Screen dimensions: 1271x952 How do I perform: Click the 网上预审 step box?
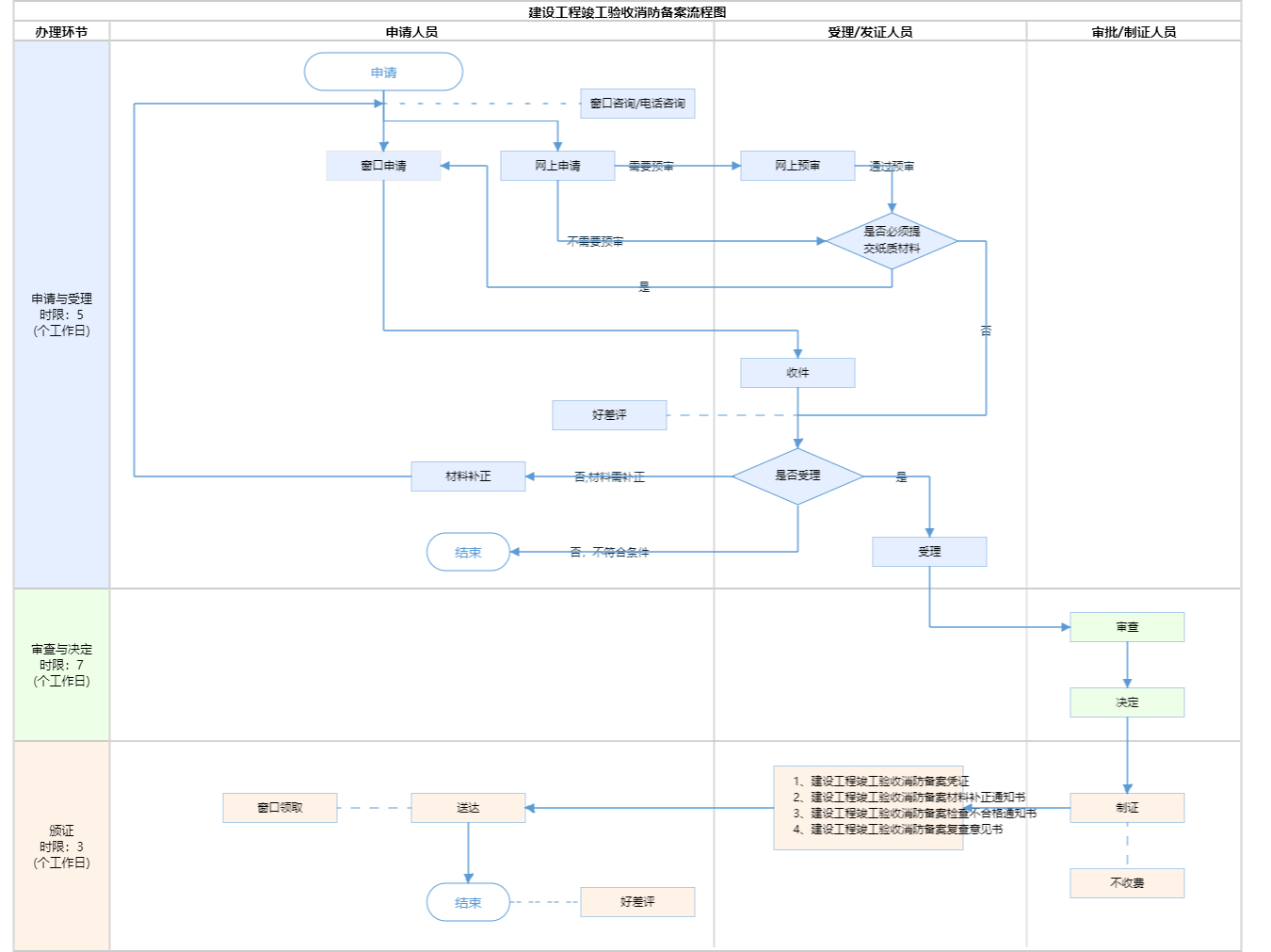tap(797, 166)
